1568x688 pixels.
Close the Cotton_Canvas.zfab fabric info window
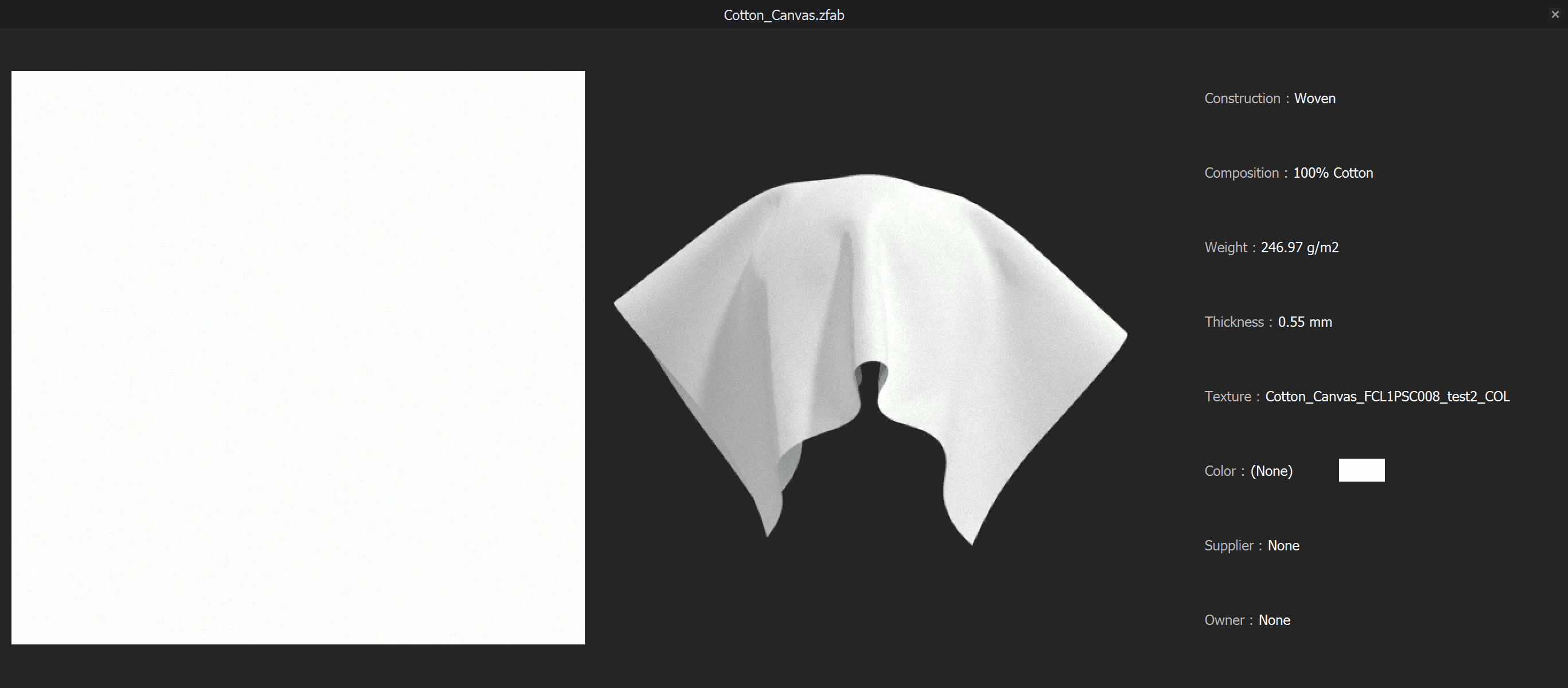pyautogui.click(x=1555, y=14)
